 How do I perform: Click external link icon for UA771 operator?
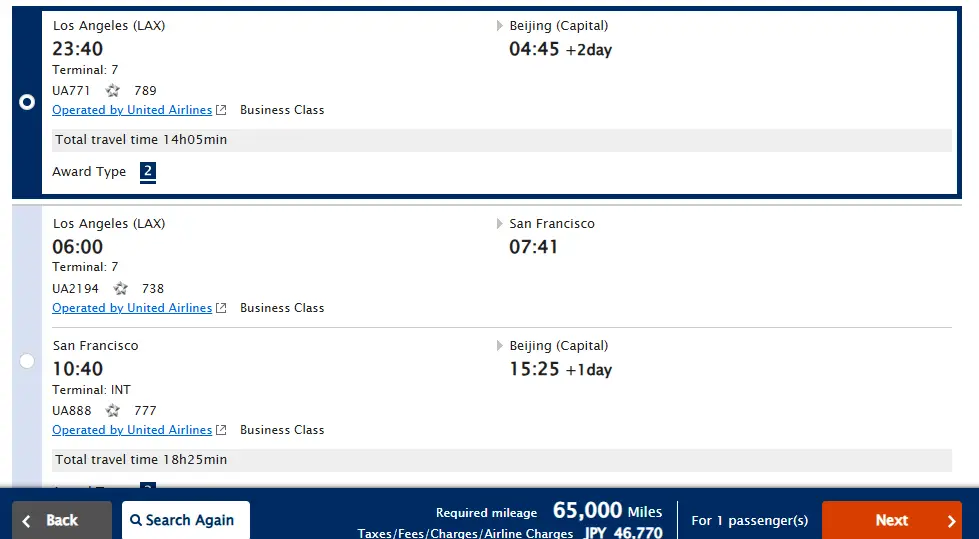coord(221,110)
